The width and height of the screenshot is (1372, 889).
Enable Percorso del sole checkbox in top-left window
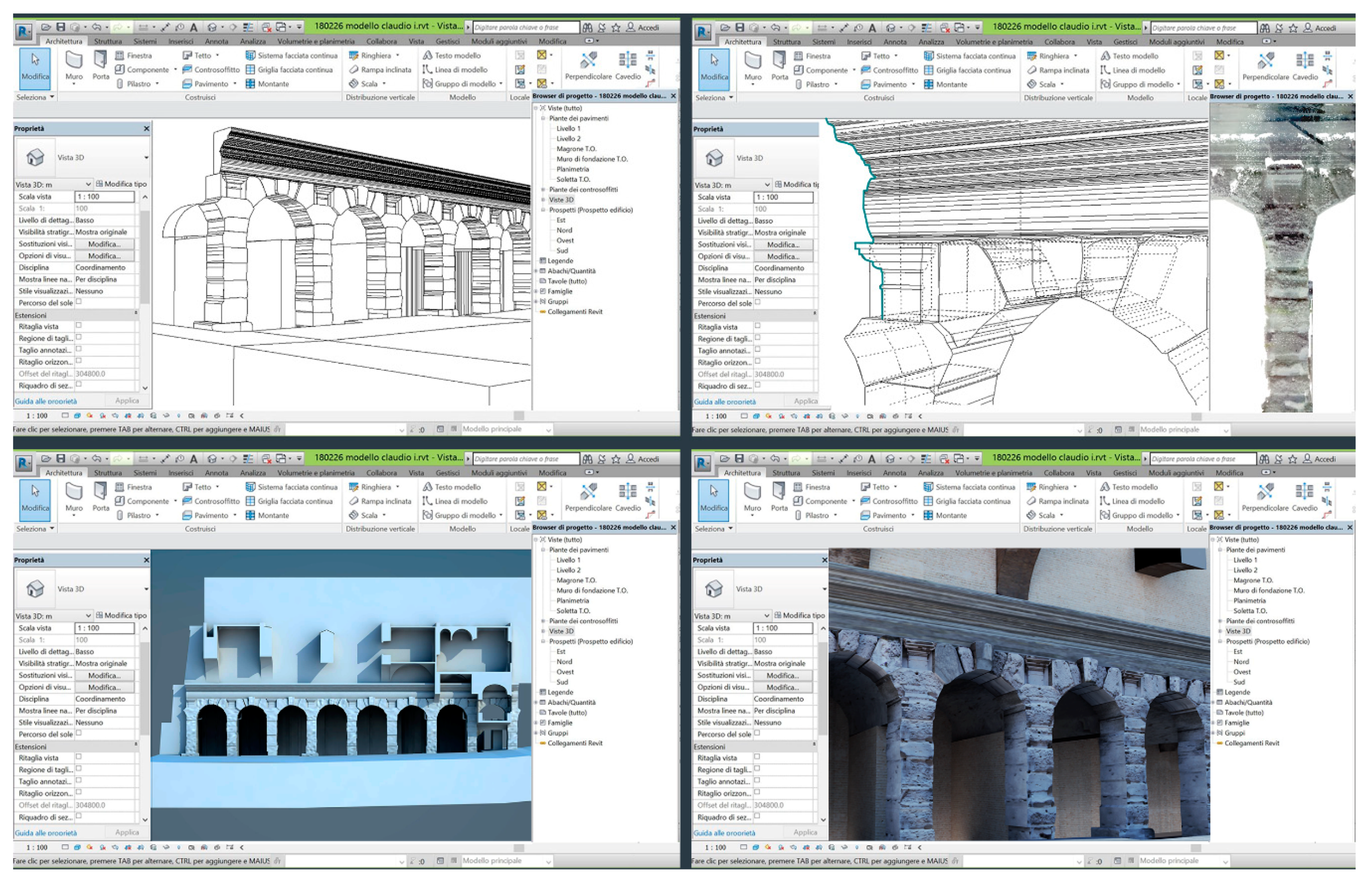pyautogui.click(x=79, y=301)
